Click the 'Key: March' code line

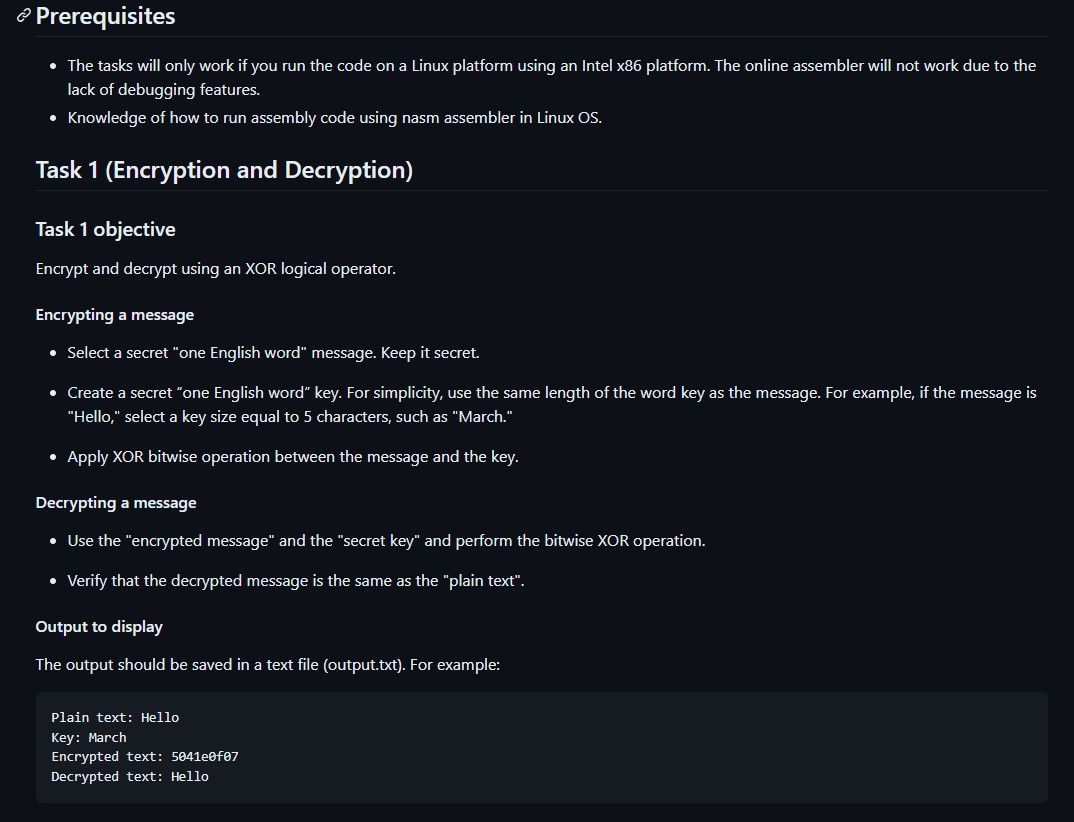point(89,737)
